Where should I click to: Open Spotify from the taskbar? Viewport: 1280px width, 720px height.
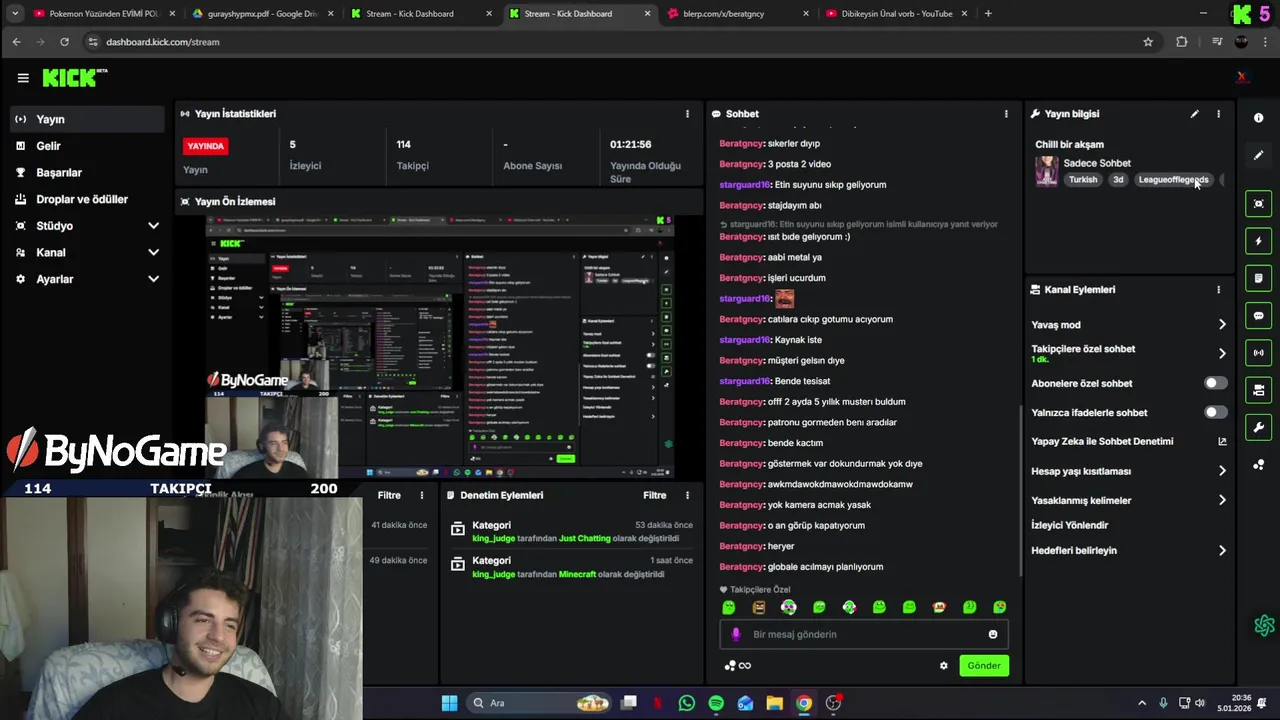tap(716, 703)
